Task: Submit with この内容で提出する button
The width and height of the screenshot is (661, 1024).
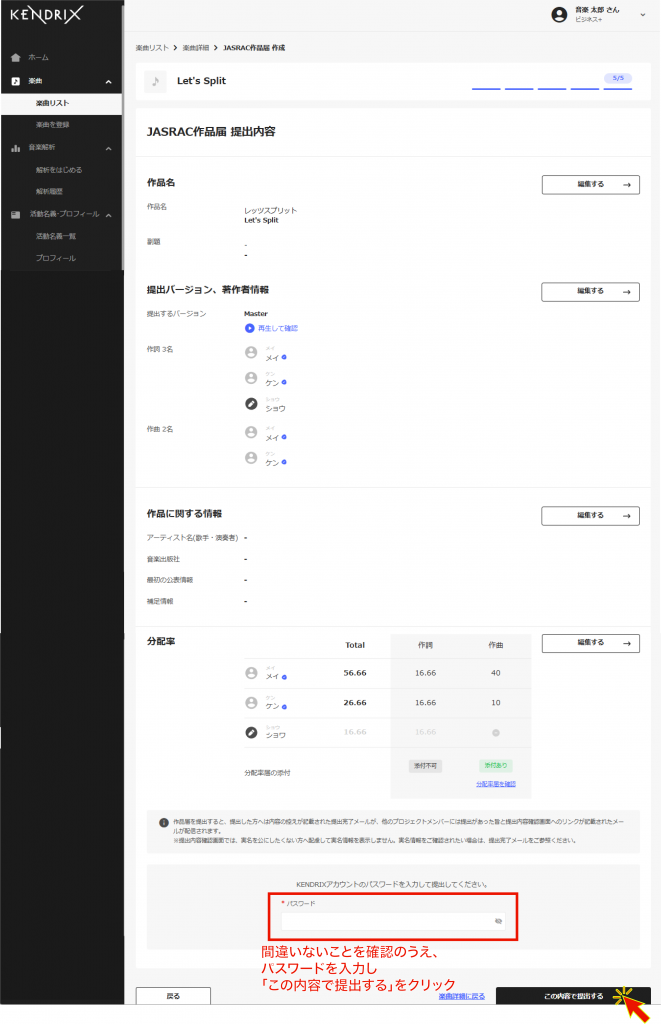Action: (572, 996)
